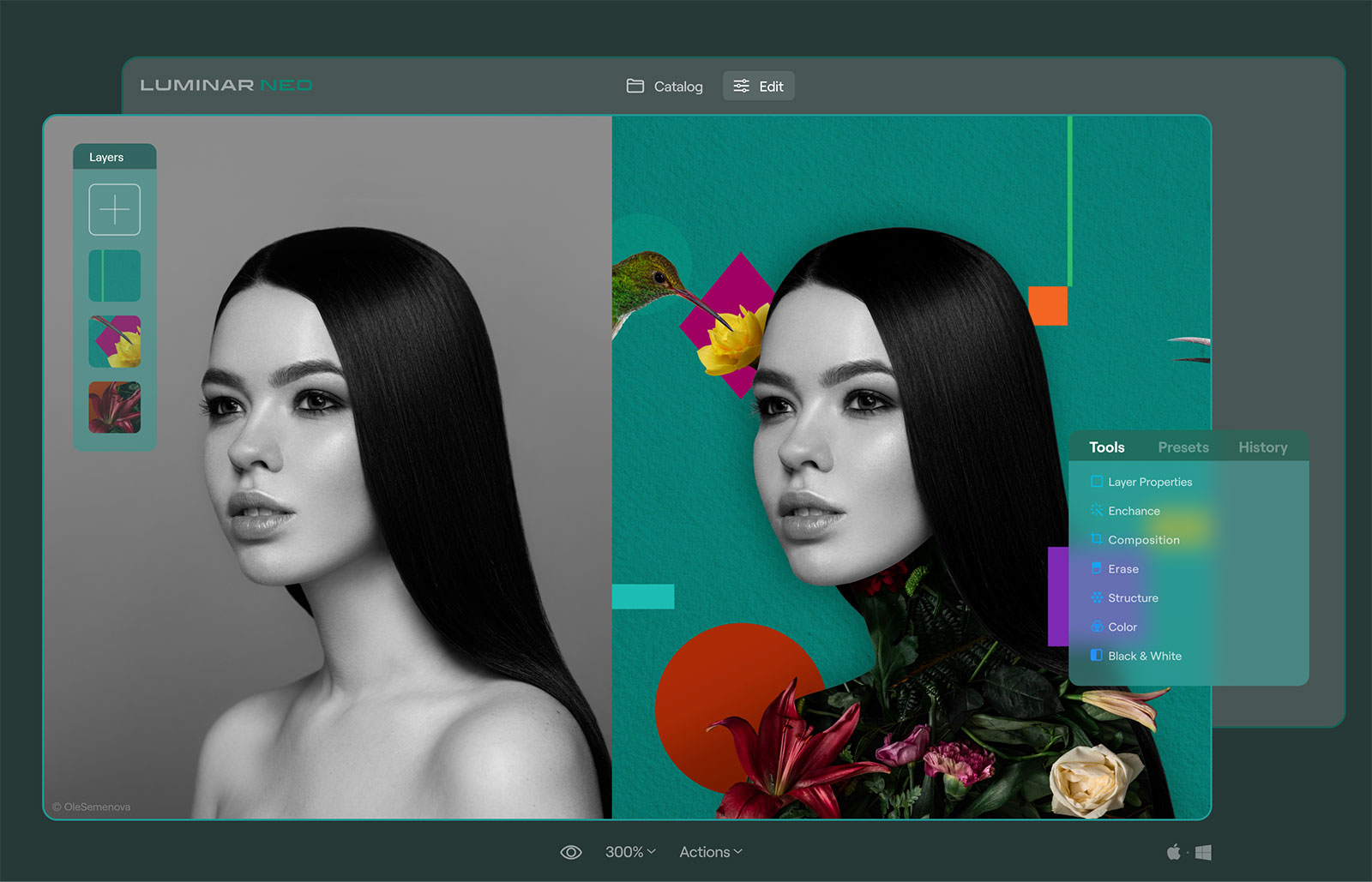Viewport: 1372px width, 882px height.
Task: Click the Black & White tool icon
Action: (x=1096, y=656)
